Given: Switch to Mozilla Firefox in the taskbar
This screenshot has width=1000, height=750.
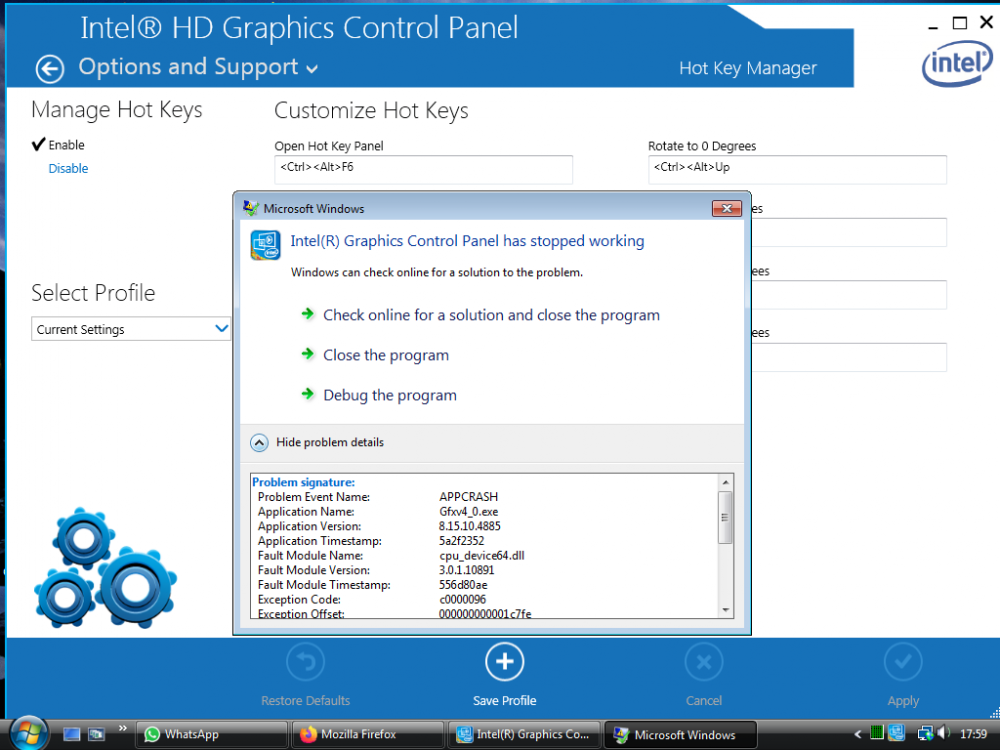Looking at the screenshot, I should pyautogui.click(x=367, y=734).
